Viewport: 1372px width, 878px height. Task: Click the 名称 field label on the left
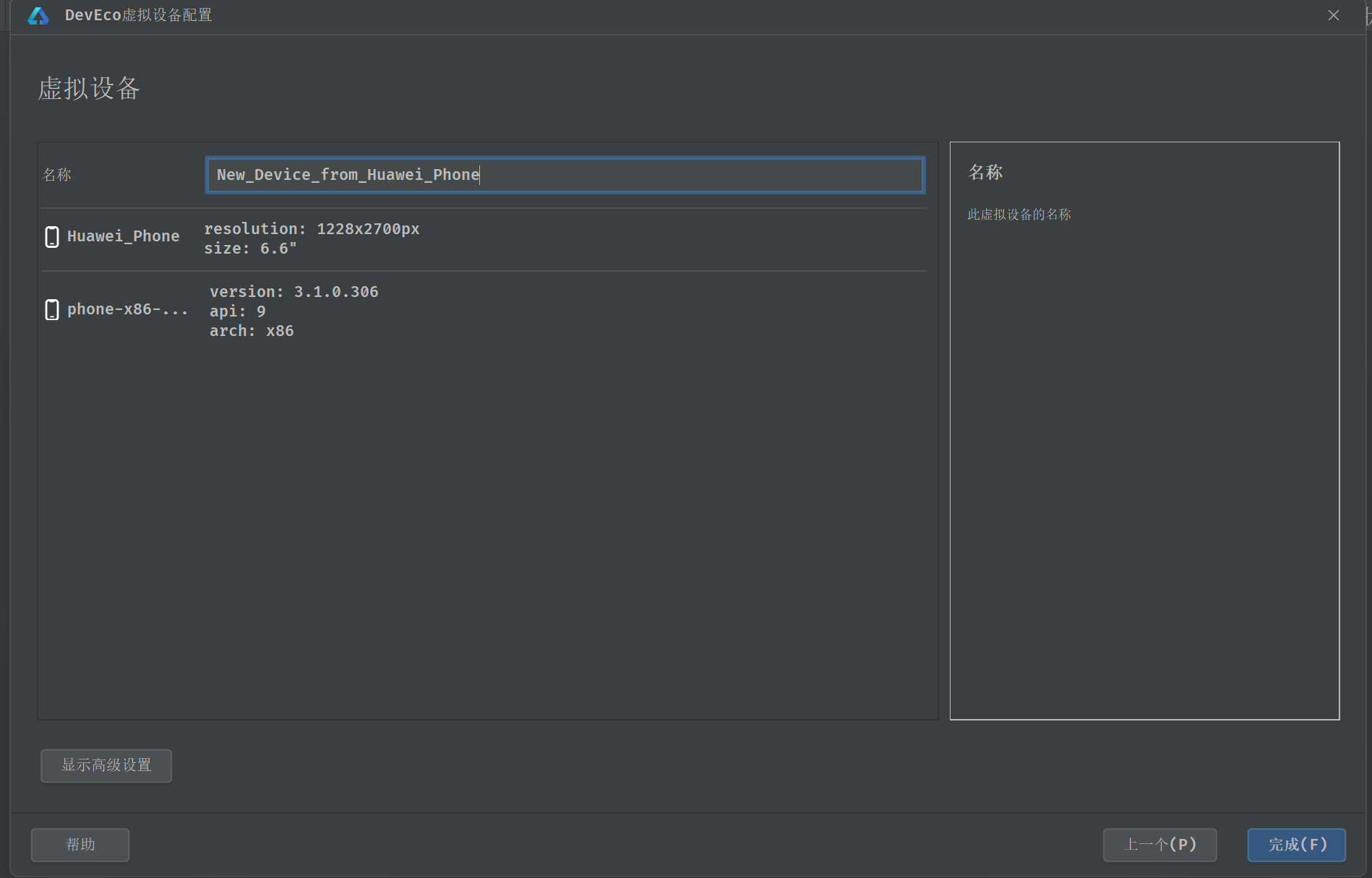(x=57, y=175)
